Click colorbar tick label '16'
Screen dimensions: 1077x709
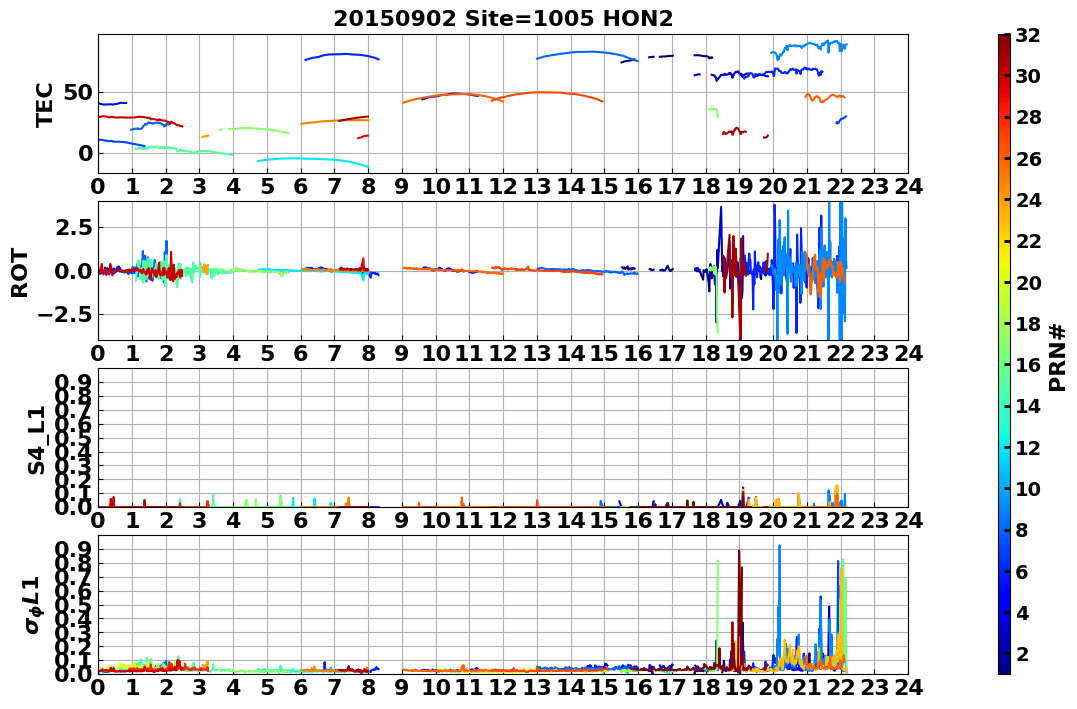tap(1028, 365)
